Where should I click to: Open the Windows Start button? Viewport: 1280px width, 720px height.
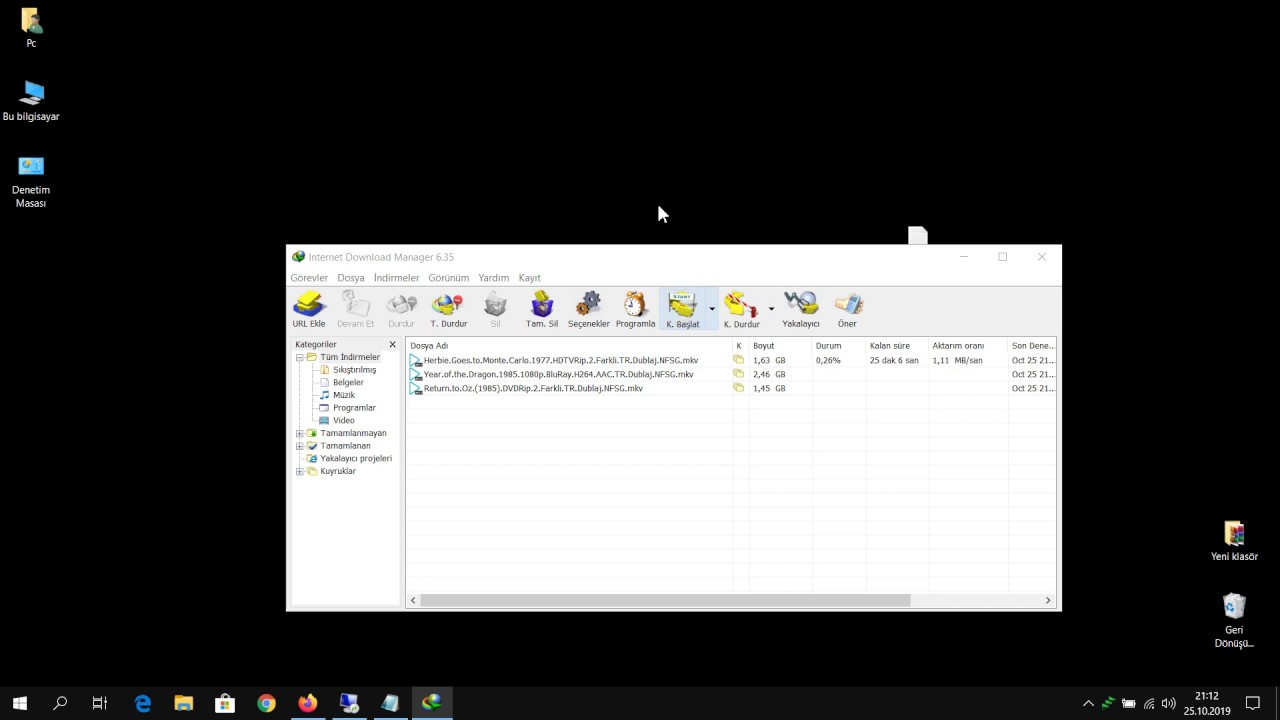point(19,703)
